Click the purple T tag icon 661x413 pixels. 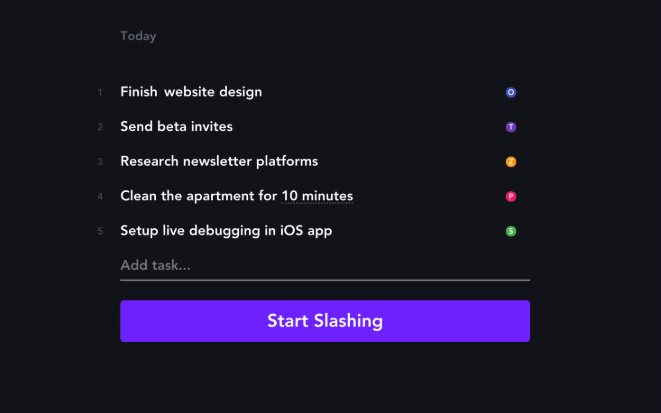(x=511, y=127)
